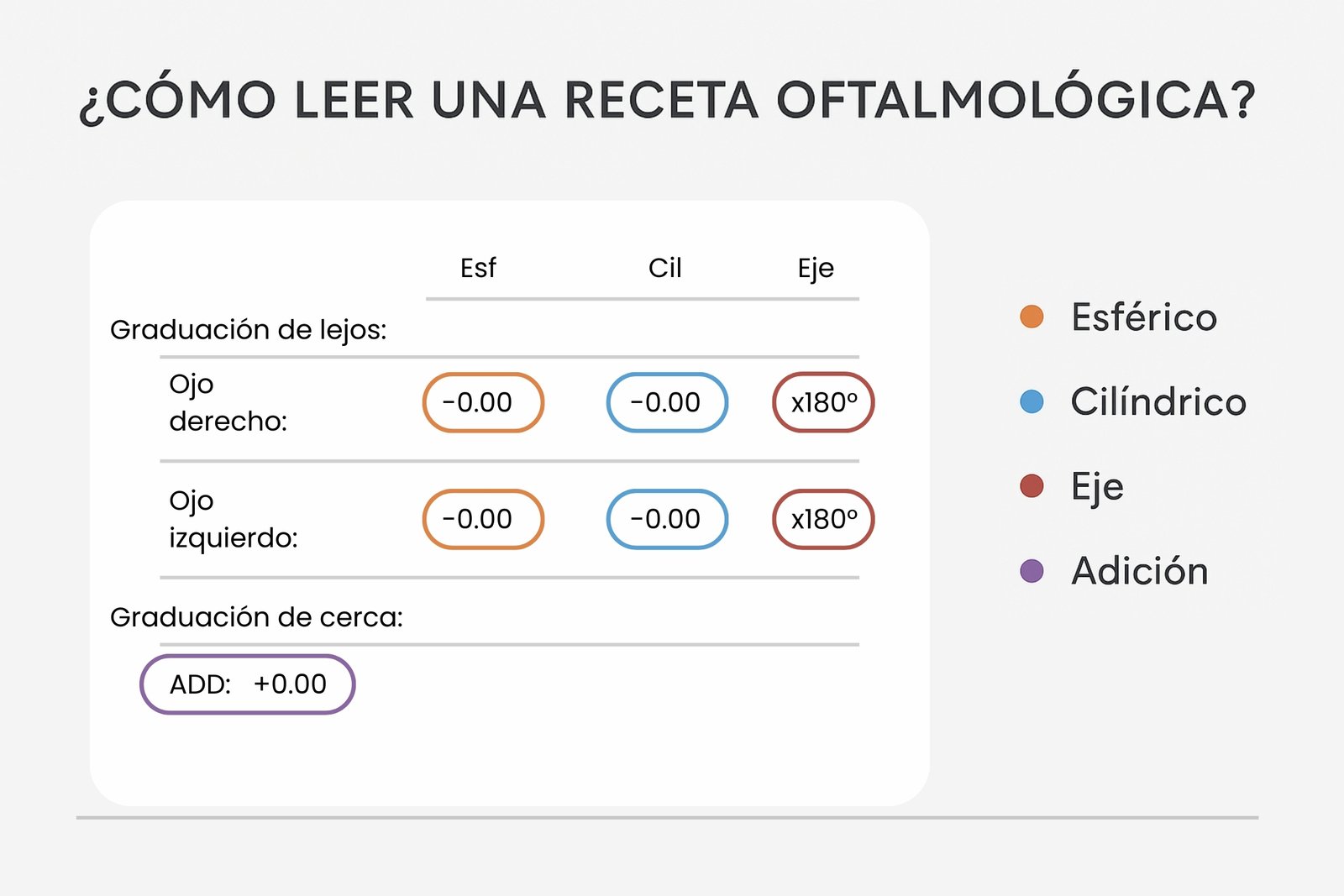Click the red Eje legend dot
Image resolution: width=1344 pixels, height=896 pixels.
[x=1032, y=486]
